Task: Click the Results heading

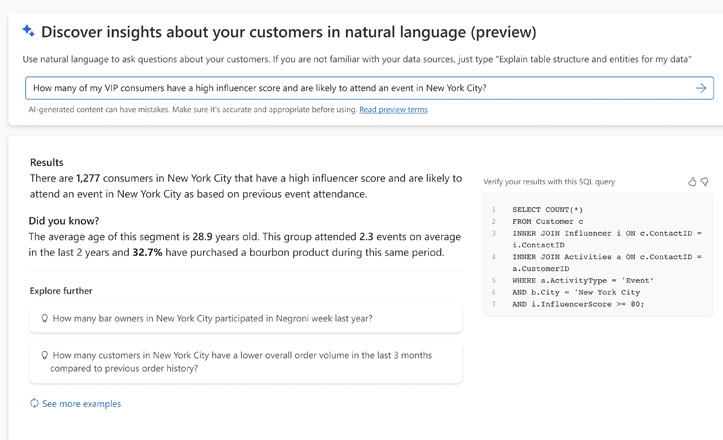Action: (47, 162)
